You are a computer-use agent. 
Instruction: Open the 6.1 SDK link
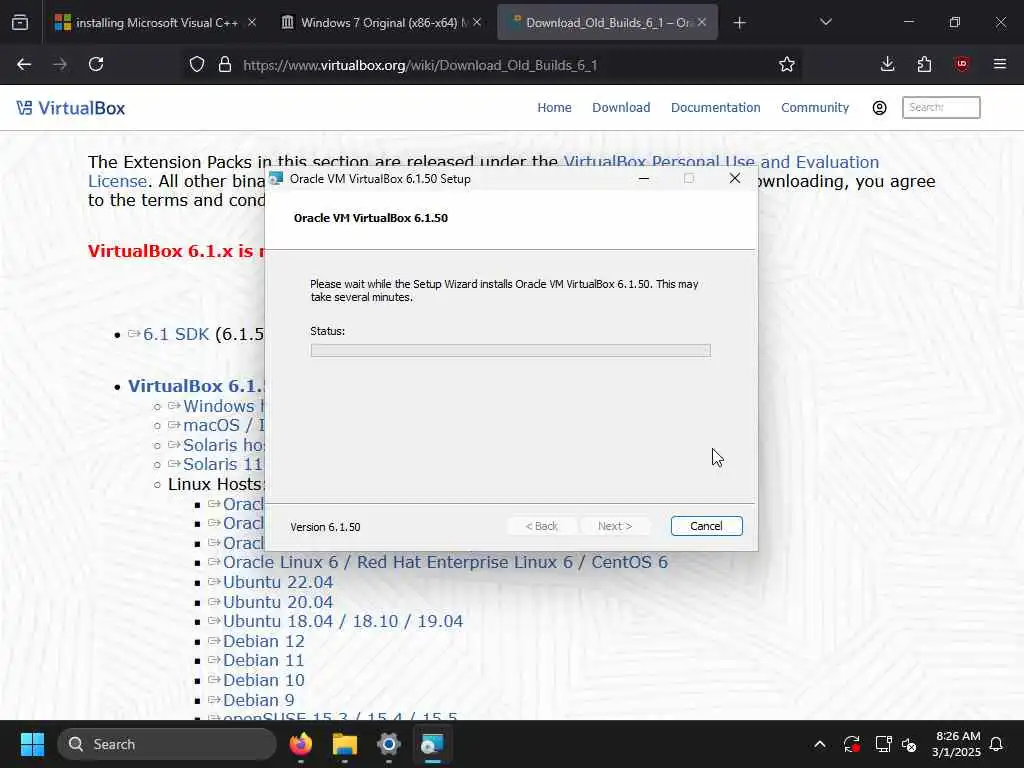coord(176,334)
